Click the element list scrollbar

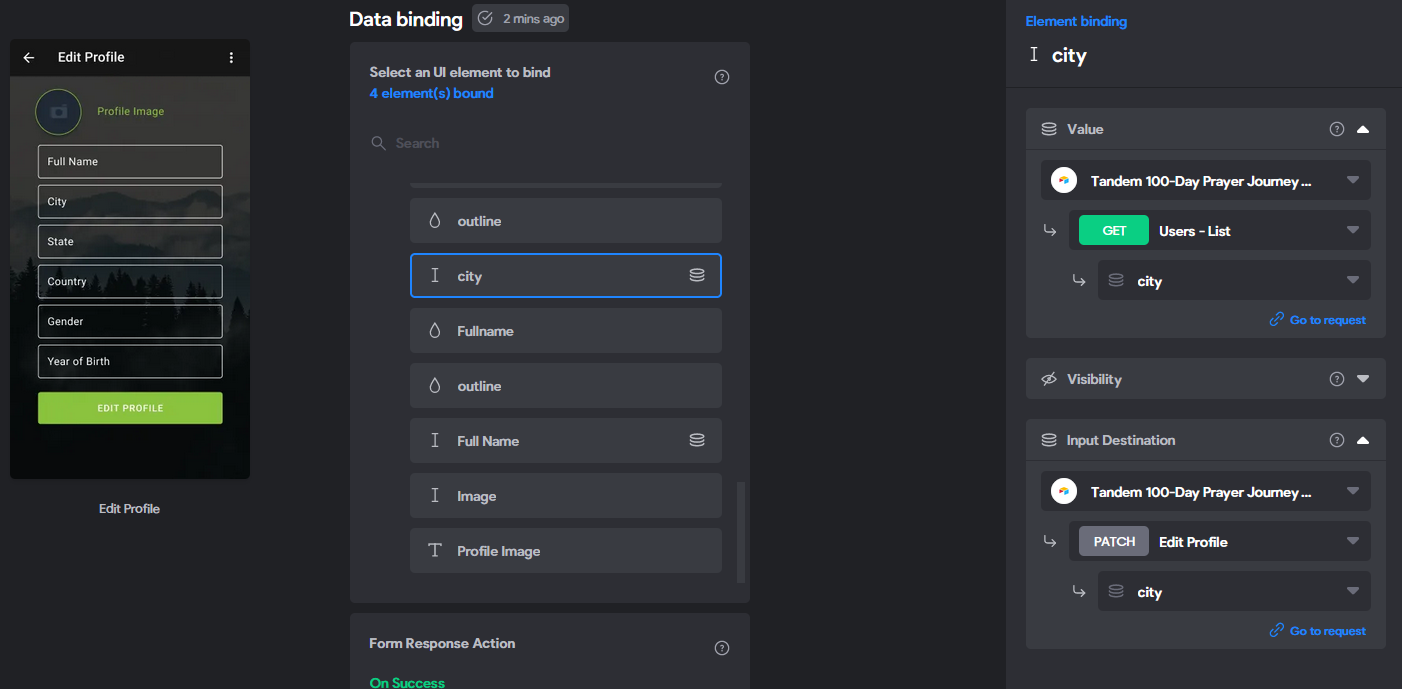coord(741,532)
